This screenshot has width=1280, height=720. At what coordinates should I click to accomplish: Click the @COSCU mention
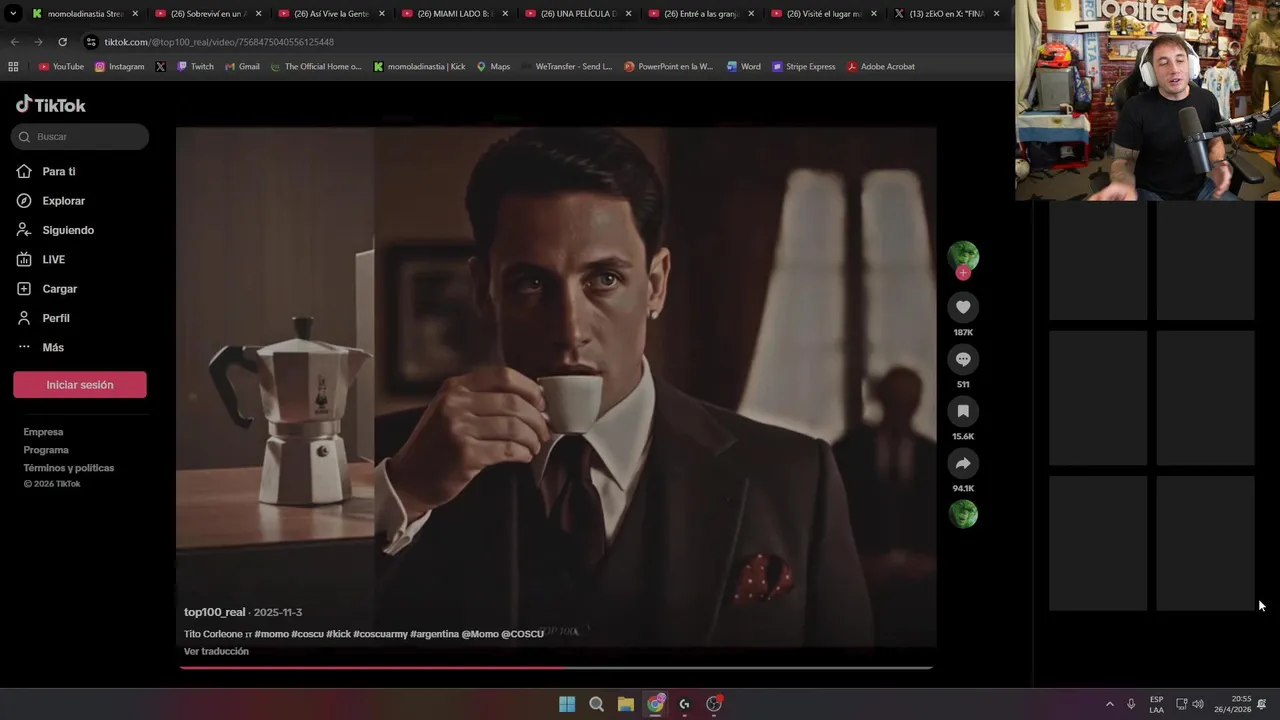(x=522, y=634)
